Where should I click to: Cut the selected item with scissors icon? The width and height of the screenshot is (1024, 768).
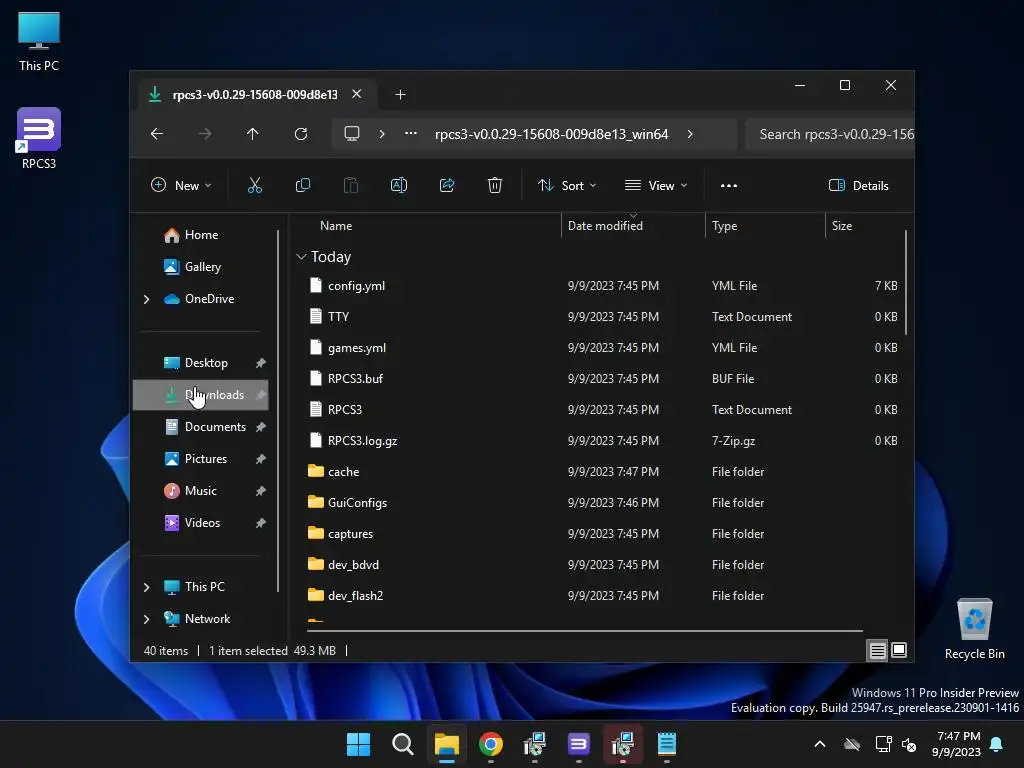pyautogui.click(x=255, y=185)
